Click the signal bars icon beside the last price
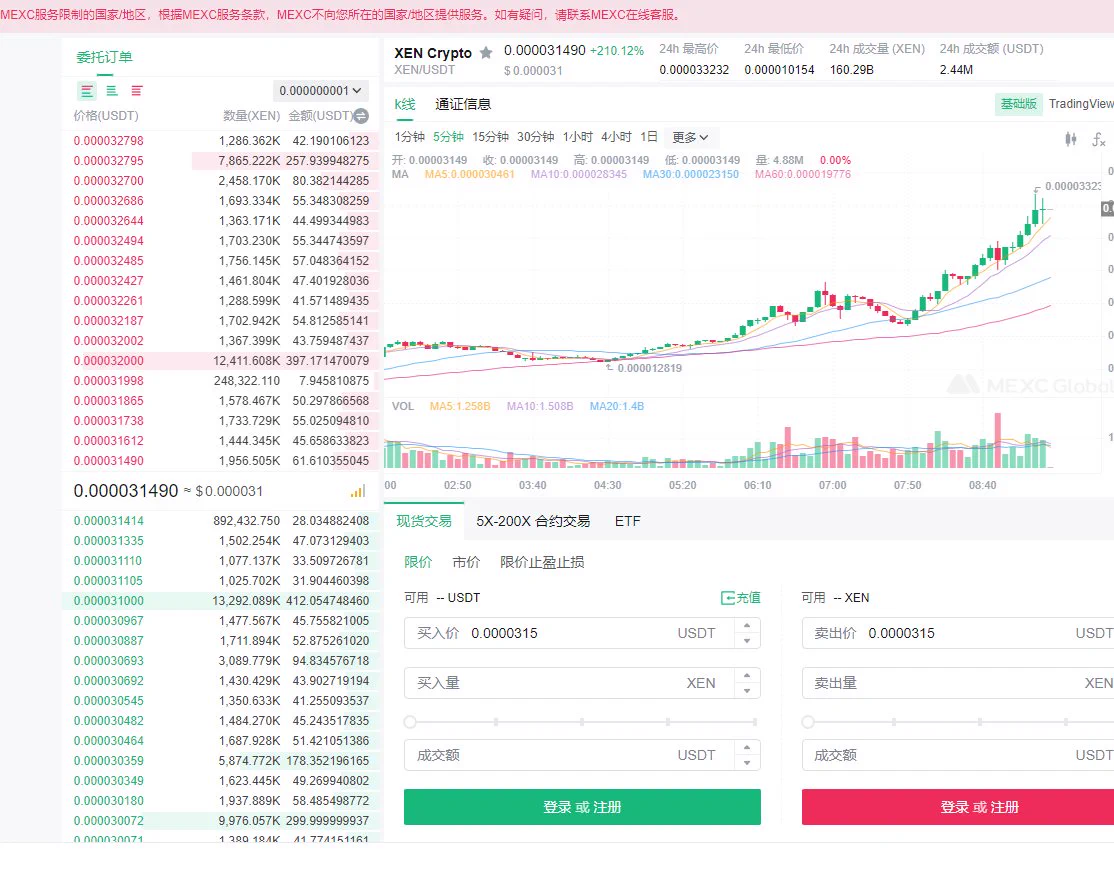1114x877 pixels. click(358, 491)
